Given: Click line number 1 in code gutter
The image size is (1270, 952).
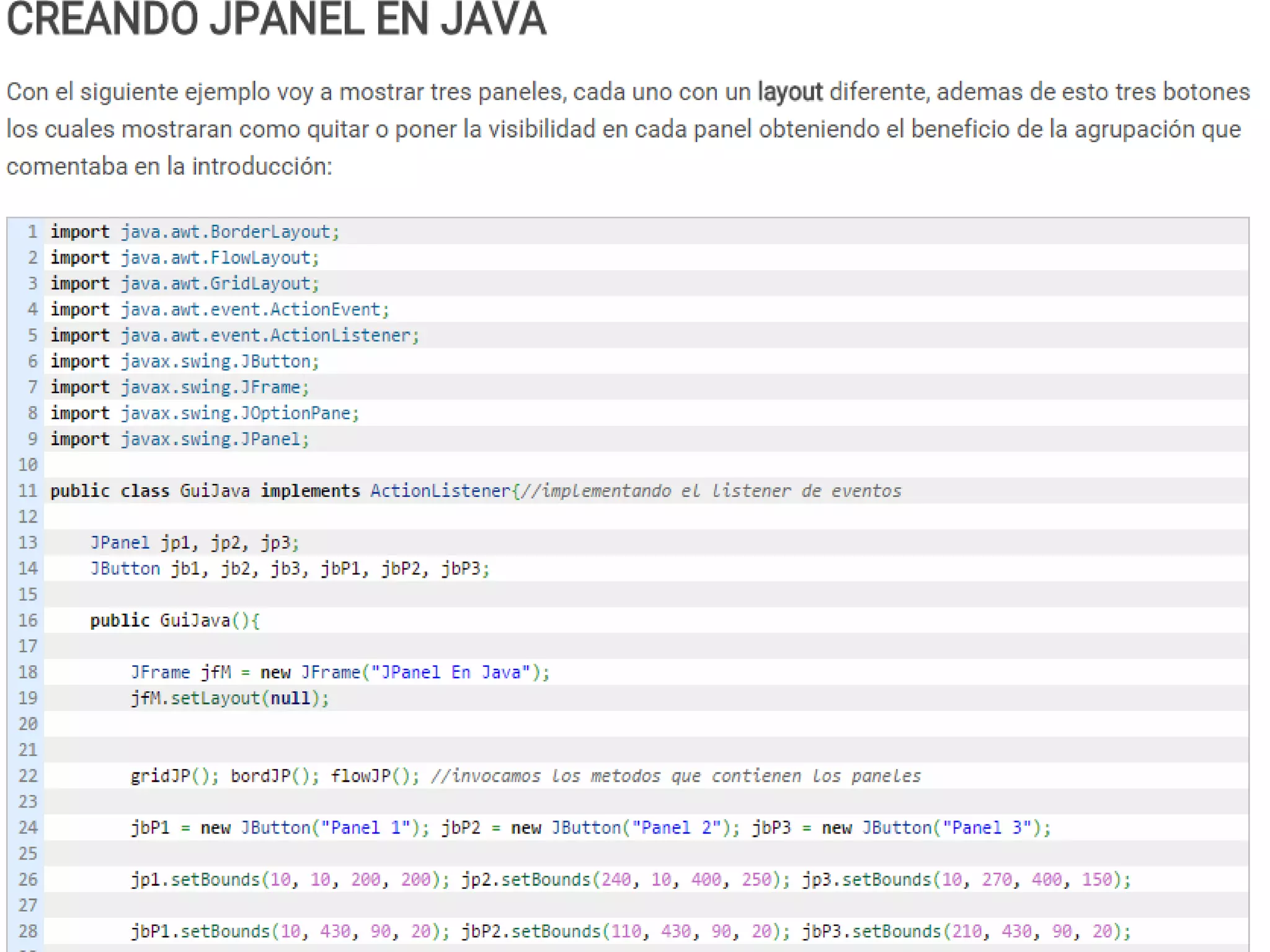Looking at the screenshot, I should (32, 232).
